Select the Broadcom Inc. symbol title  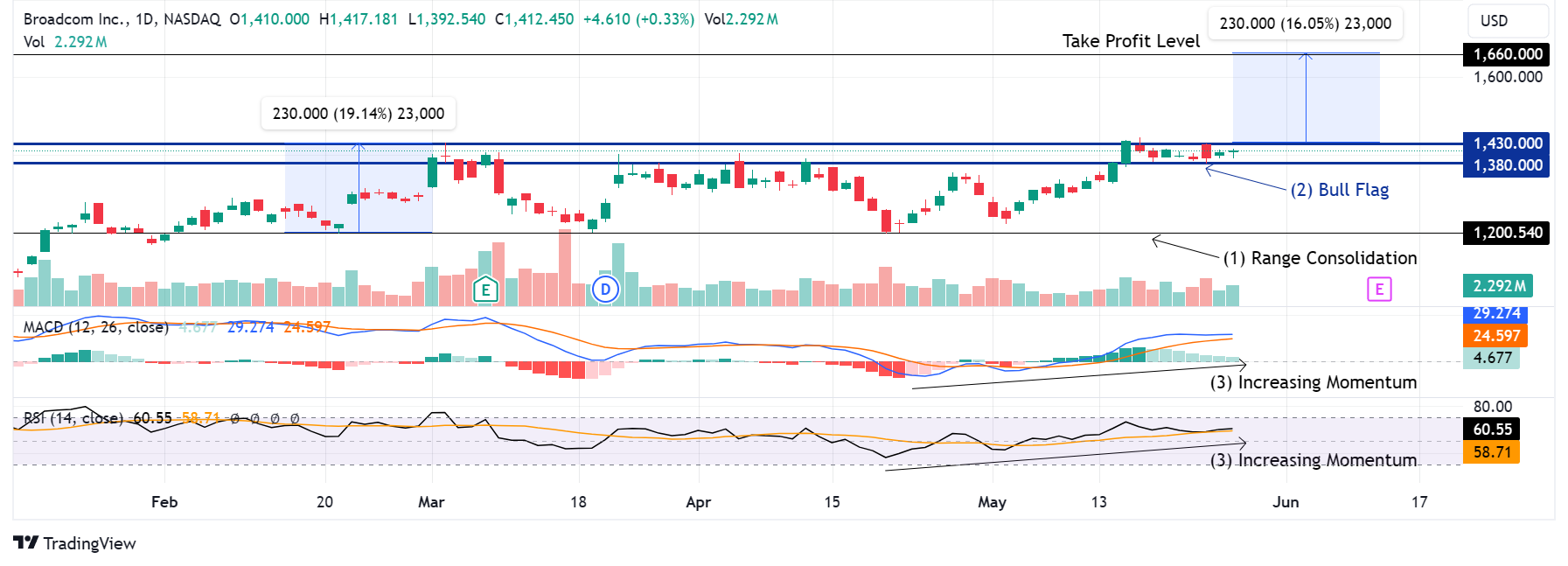(x=76, y=19)
